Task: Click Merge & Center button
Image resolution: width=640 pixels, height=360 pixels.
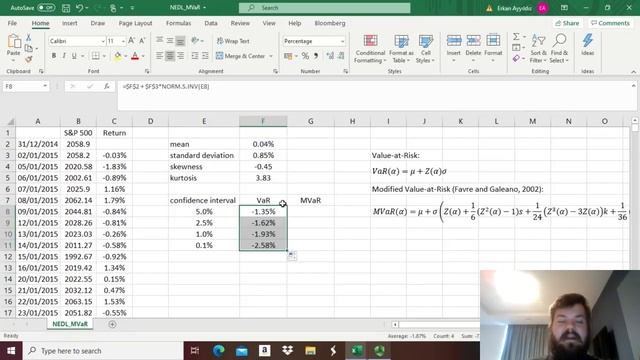Action: click(241, 56)
